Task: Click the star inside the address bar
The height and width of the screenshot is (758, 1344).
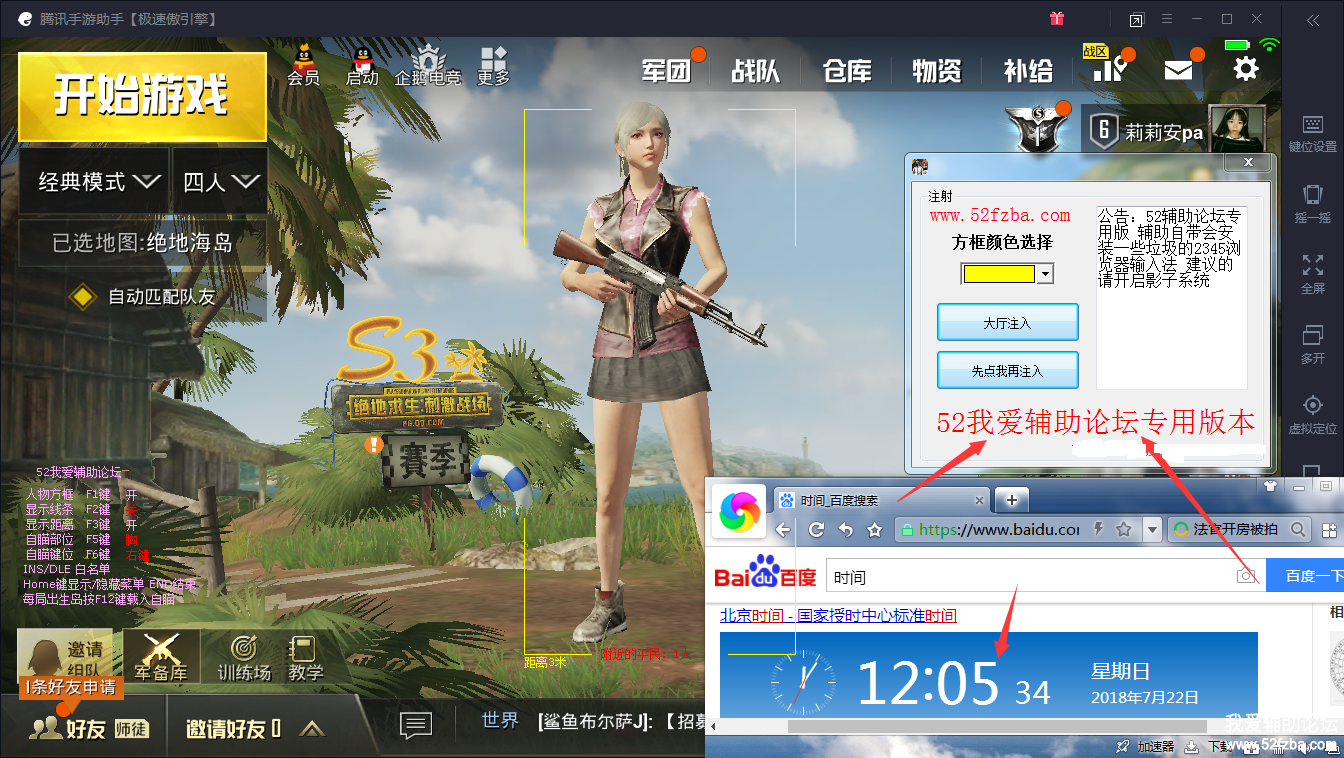Action: click(x=1123, y=529)
